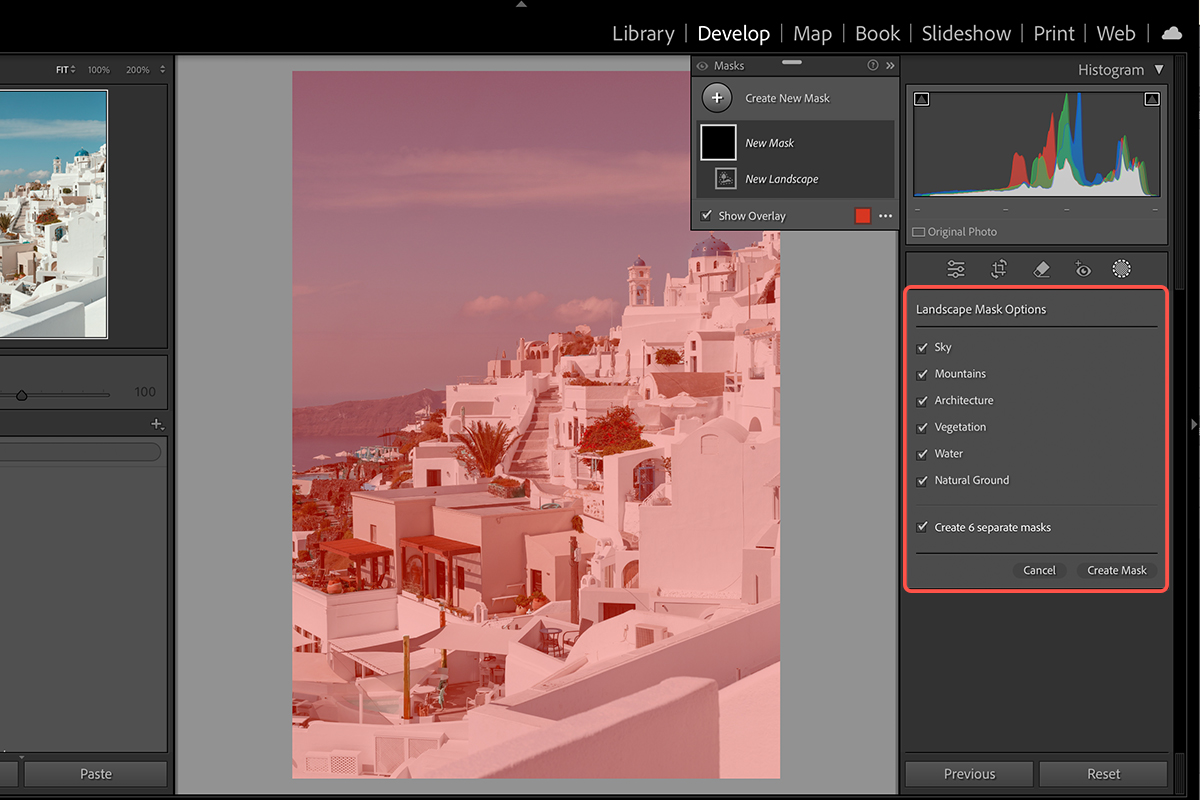The image size is (1200, 800).
Task: Open the Masking tool circle icon
Action: click(x=1122, y=269)
